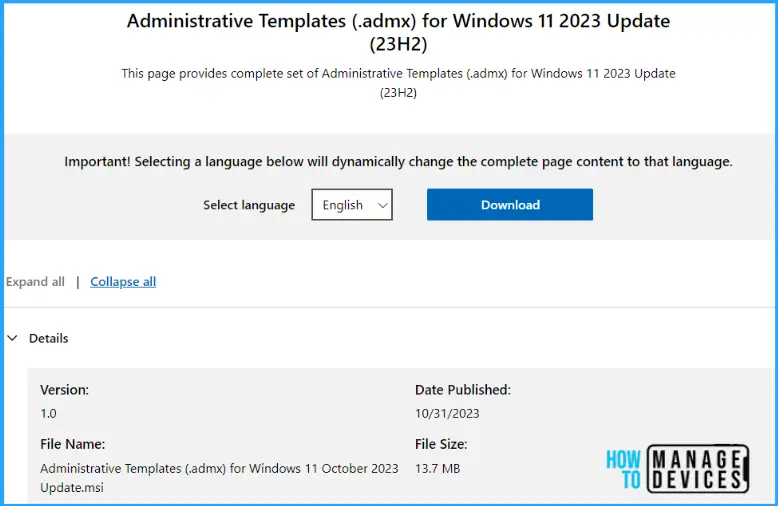Click the chevron arrow in language selector
The height and width of the screenshot is (506, 778).
pyautogui.click(x=381, y=205)
